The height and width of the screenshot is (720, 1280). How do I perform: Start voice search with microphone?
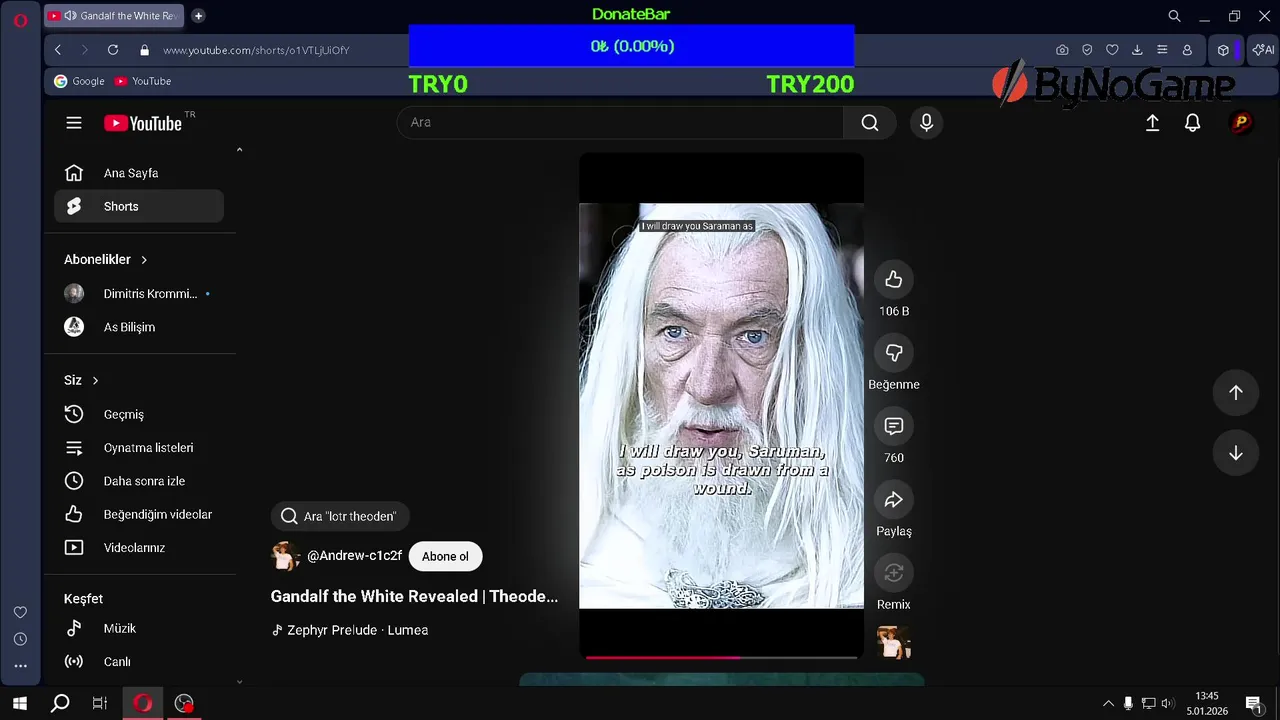click(x=926, y=122)
